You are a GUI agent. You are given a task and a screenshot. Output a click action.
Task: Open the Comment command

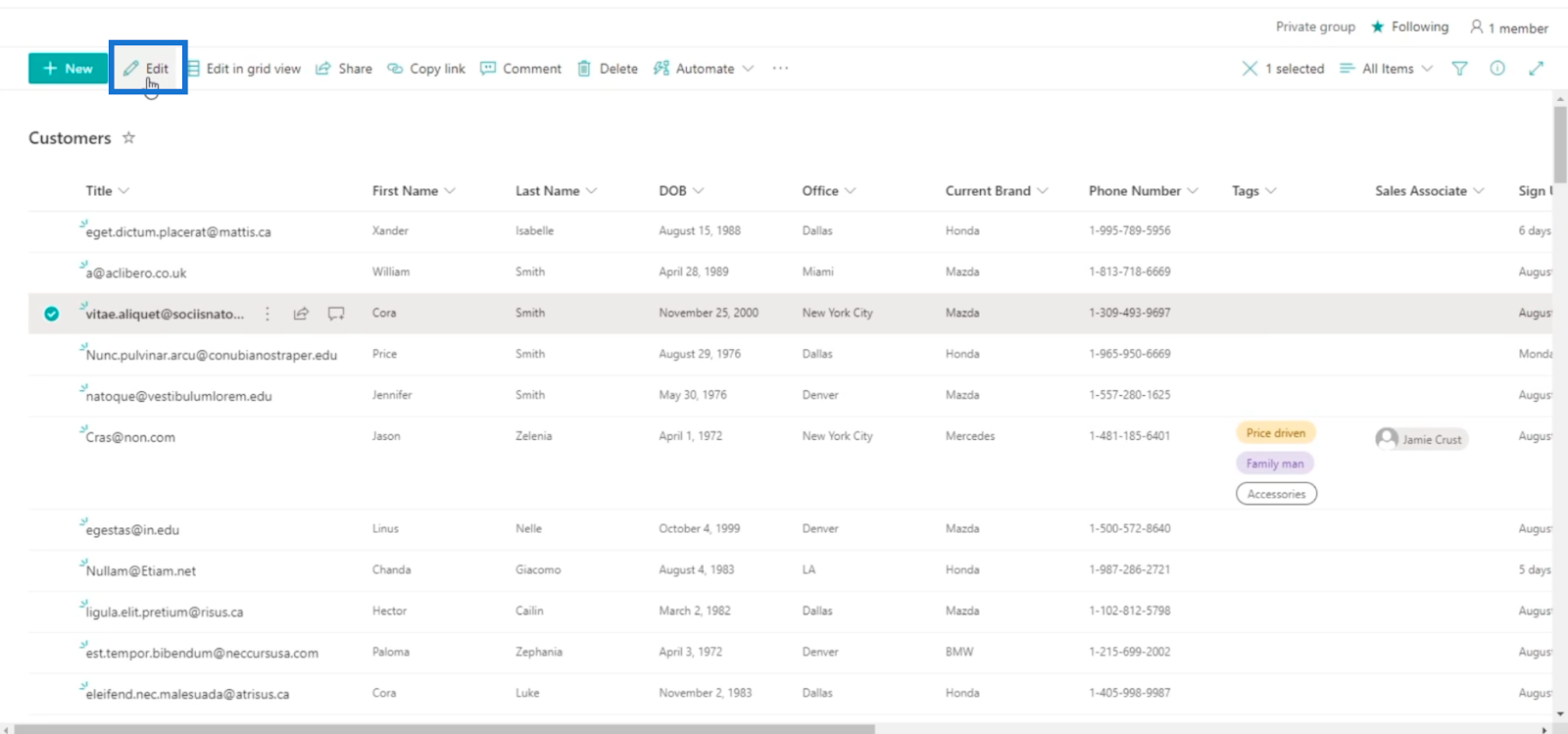point(520,69)
